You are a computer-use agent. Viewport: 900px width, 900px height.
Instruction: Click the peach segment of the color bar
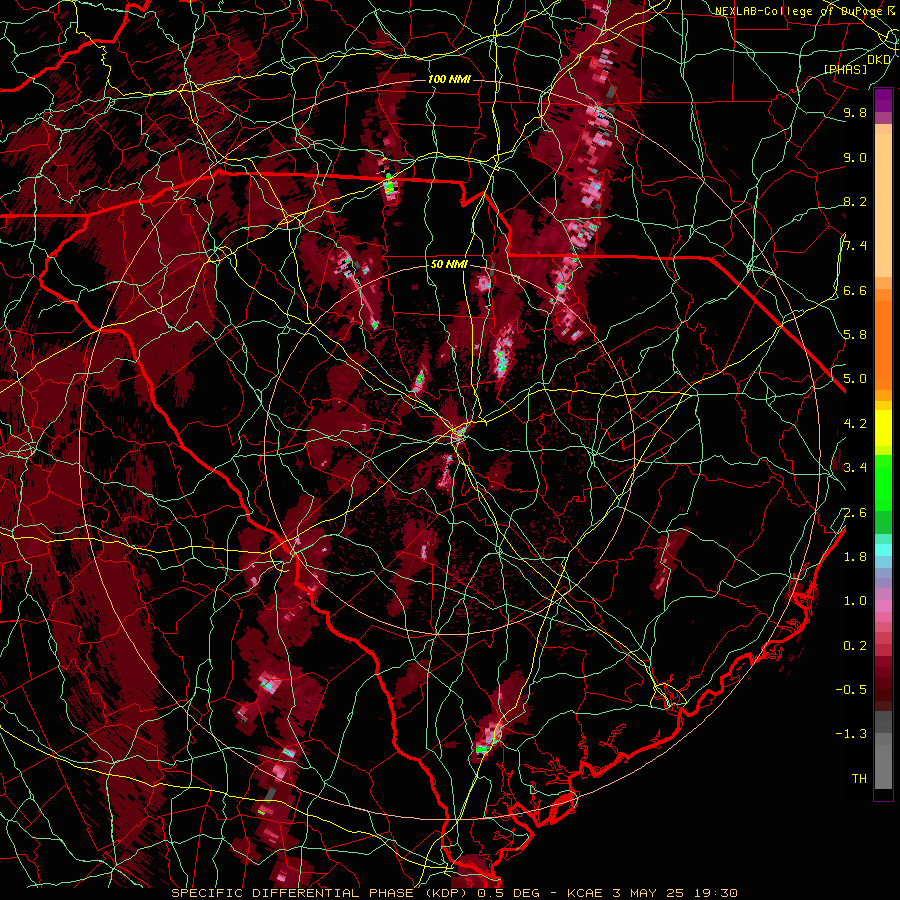coord(883,207)
